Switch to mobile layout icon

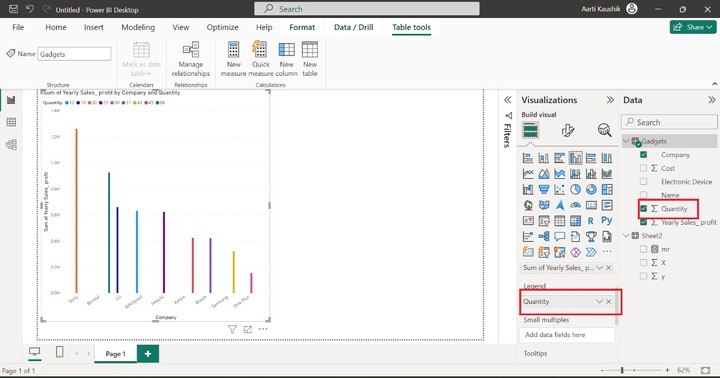[x=59, y=352]
